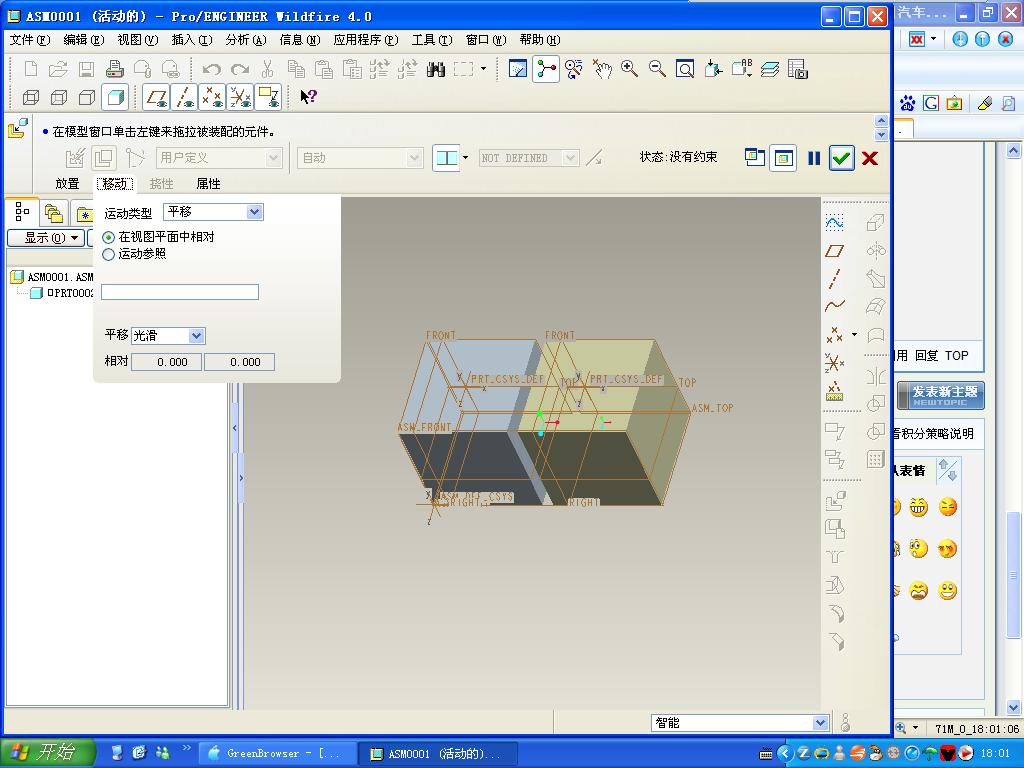Screen dimensions: 1024x768
Task: Click the datum curve tool icon
Action: [835, 306]
